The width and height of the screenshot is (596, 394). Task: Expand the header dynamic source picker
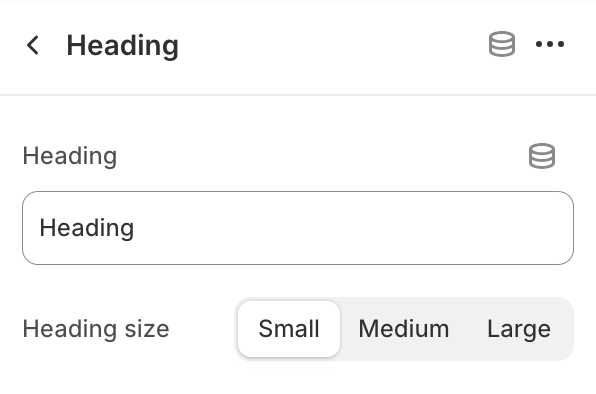click(502, 44)
